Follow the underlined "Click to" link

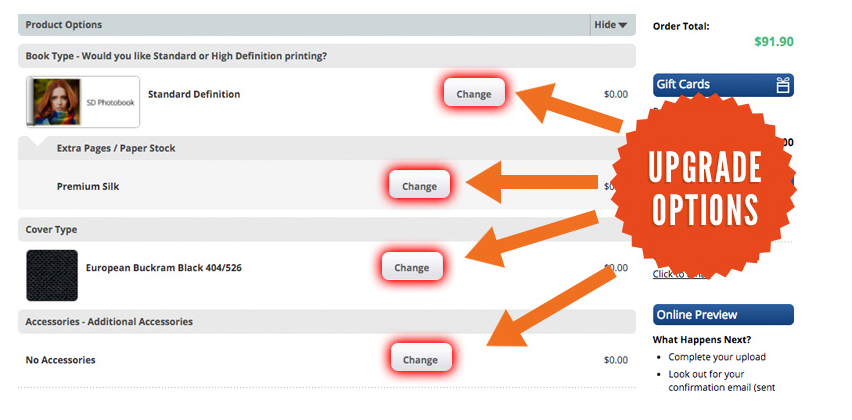click(x=668, y=274)
